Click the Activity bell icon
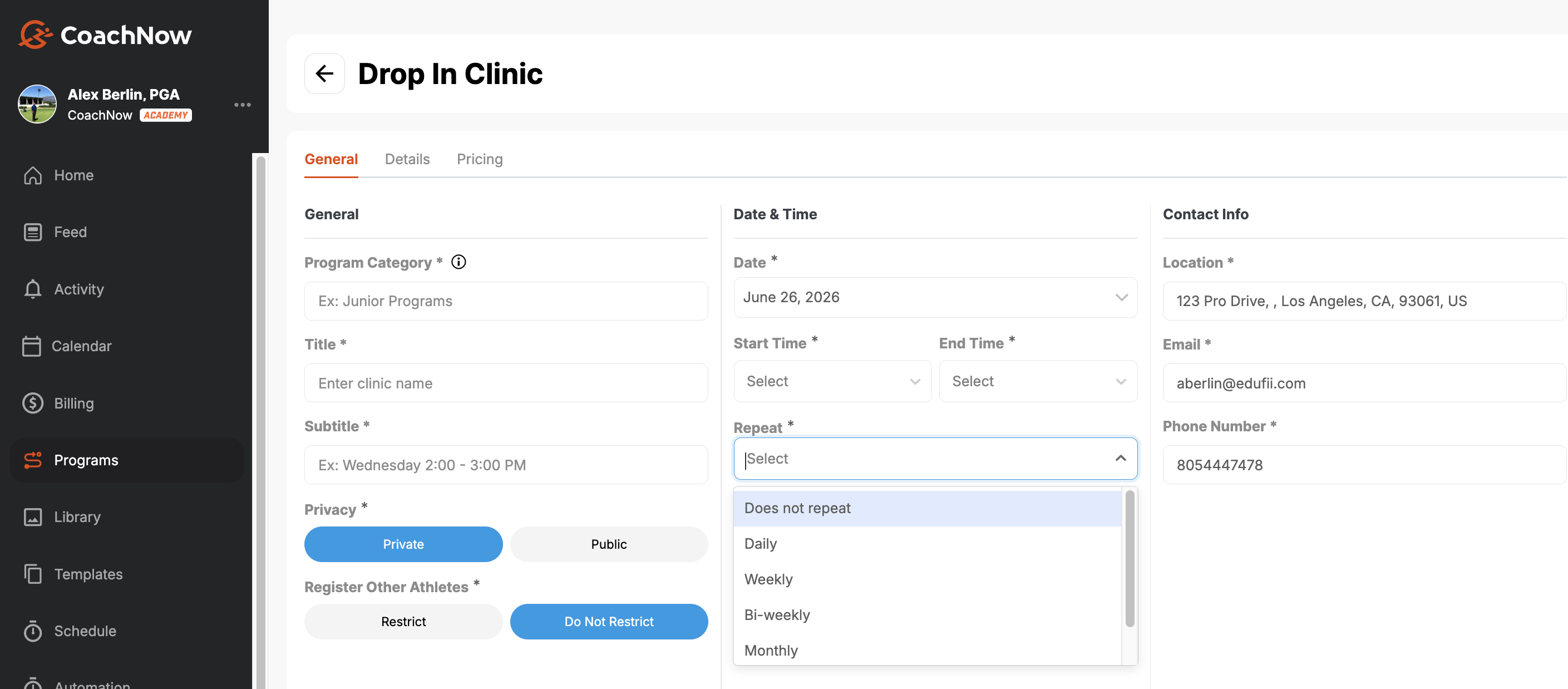This screenshot has height=689, width=1568. click(x=33, y=289)
